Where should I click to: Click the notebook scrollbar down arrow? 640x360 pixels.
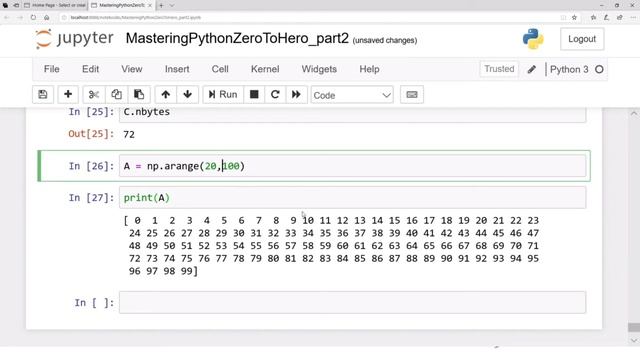633,340
